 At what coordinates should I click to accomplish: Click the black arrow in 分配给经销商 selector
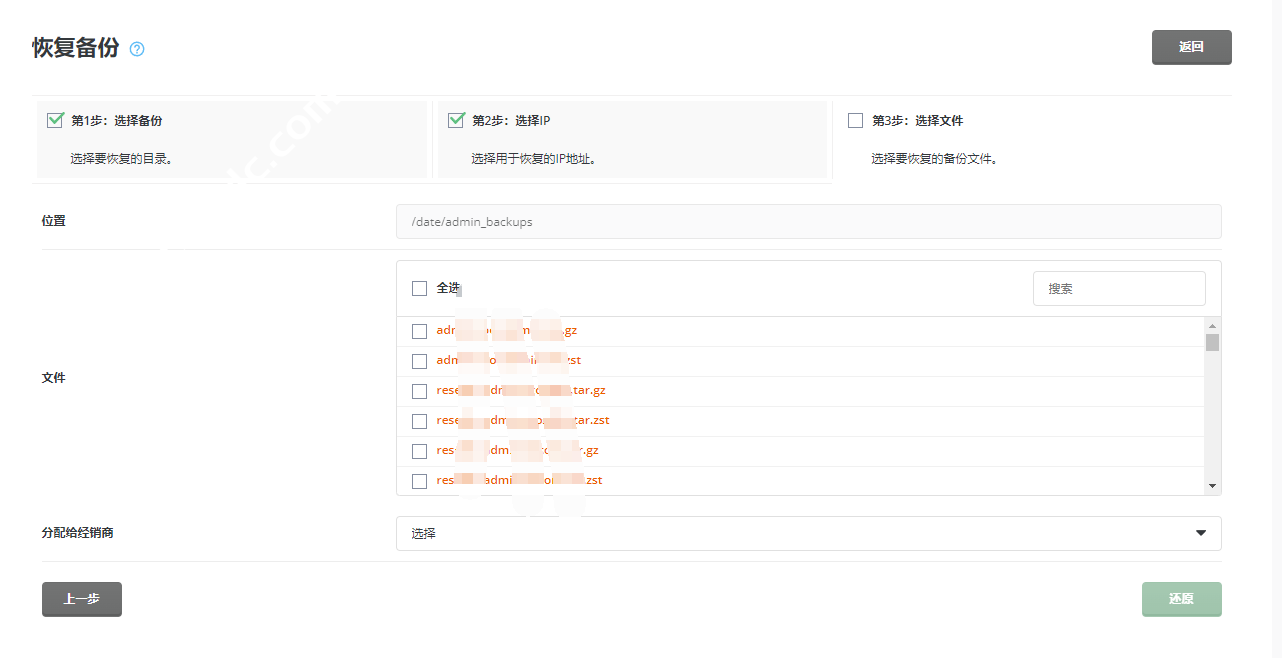pyautogui.click(x=1201, y=533)
